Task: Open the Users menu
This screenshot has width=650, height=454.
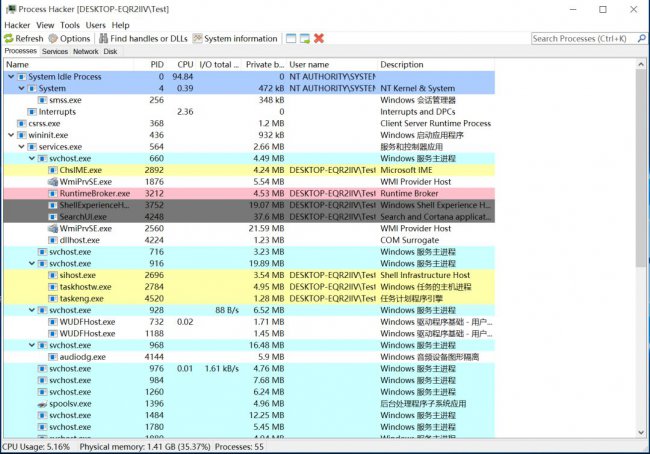Action: tap(95, 25)
